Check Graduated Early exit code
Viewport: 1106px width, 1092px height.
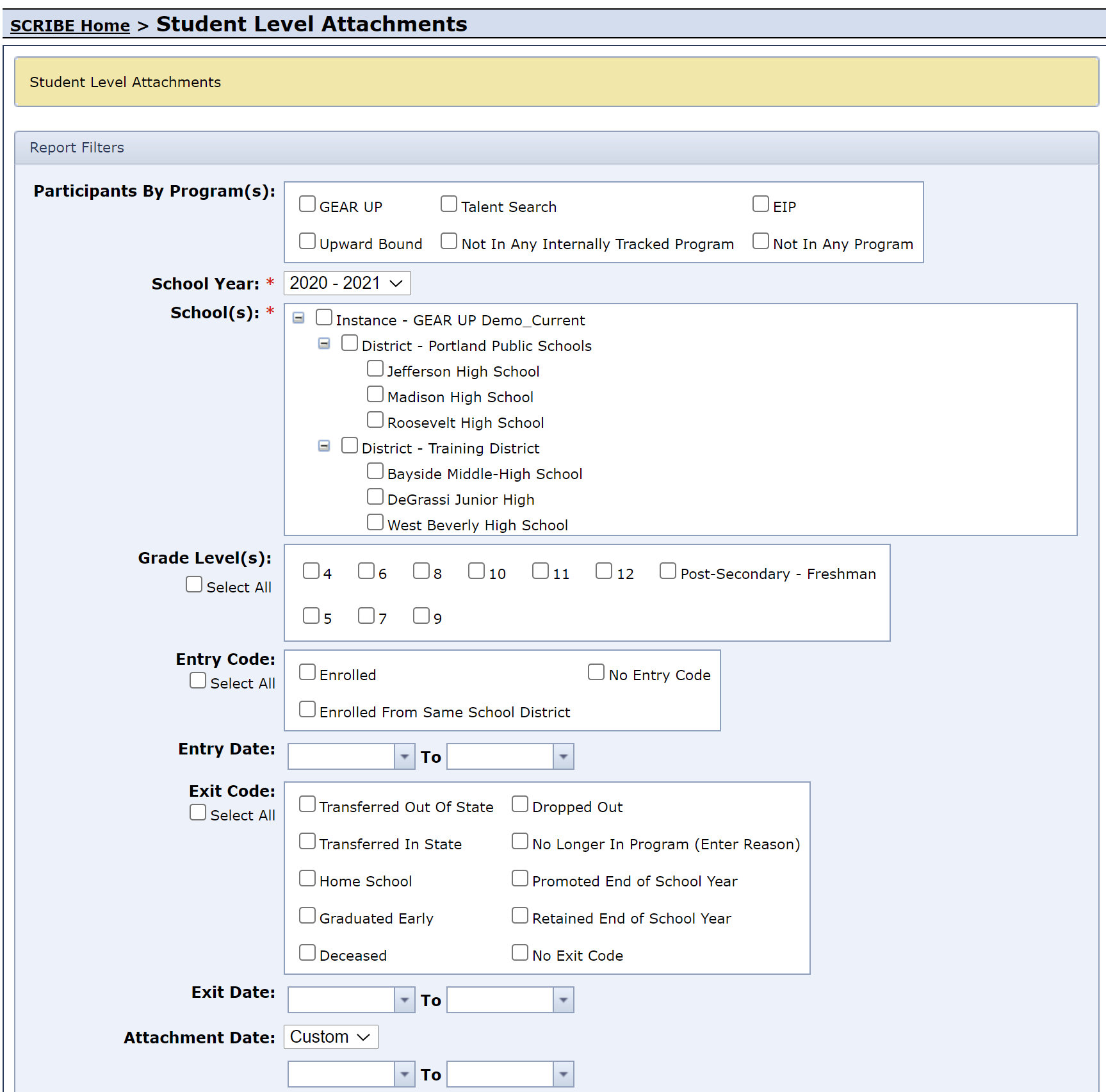pyautogui.click(x=307, y=915)
